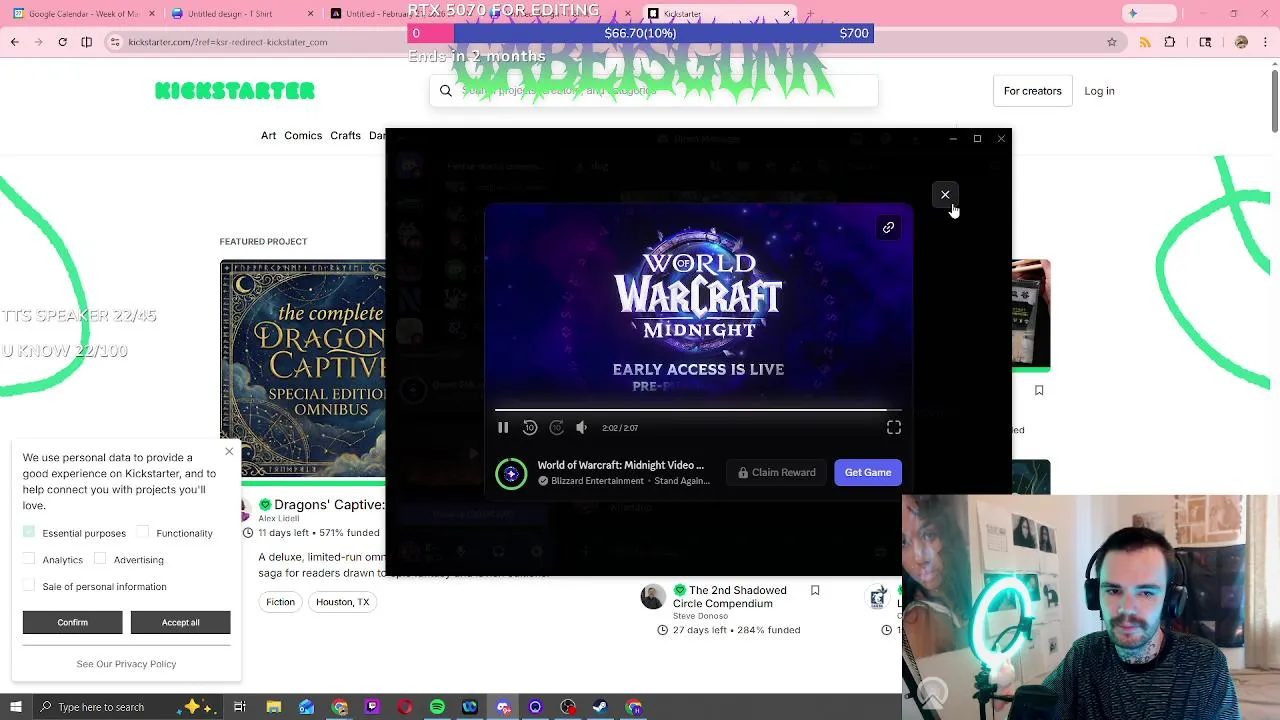Image resolution: width=1280 pixels, height=720 pixels.
Task: Switch to the Google Calendar tab
Action: [84, 14]
